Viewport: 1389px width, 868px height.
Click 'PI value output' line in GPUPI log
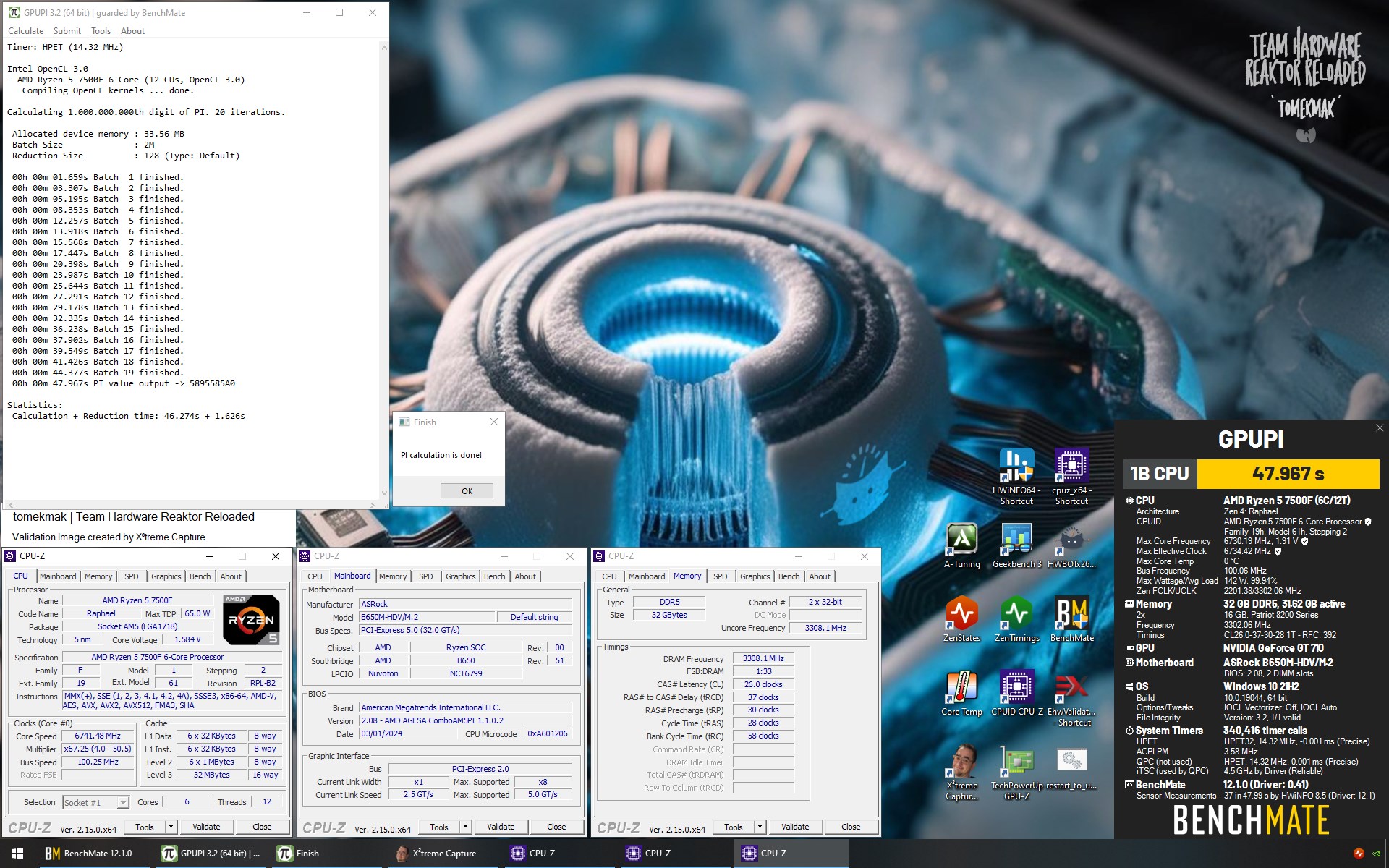click(x=124, y=383)
